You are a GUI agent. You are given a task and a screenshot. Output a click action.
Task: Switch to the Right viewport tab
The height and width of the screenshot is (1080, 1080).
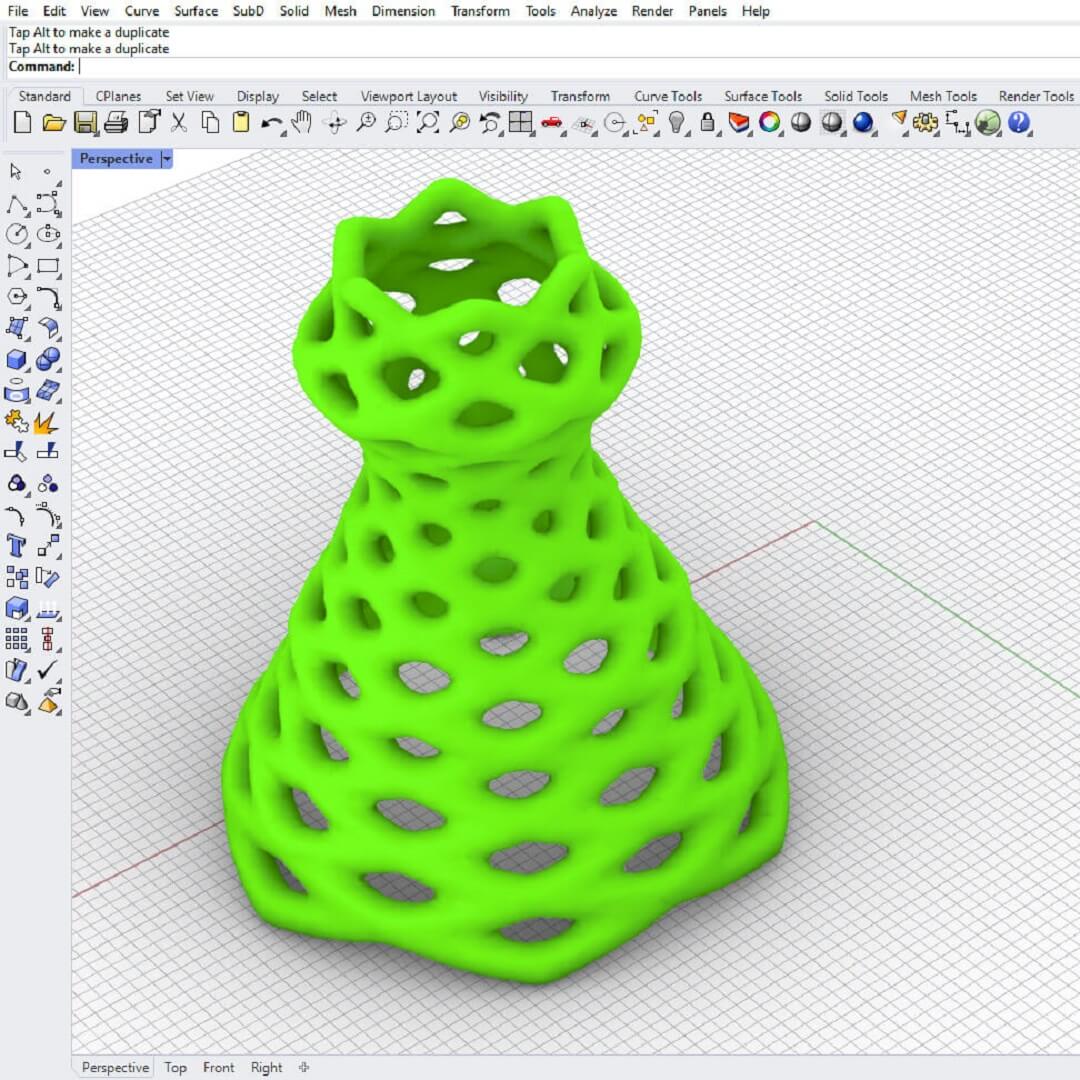267,1068
